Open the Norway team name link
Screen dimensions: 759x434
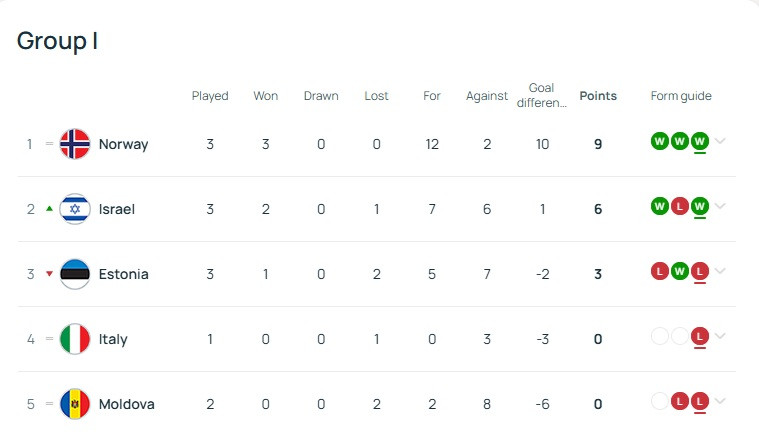pos(123,144)
